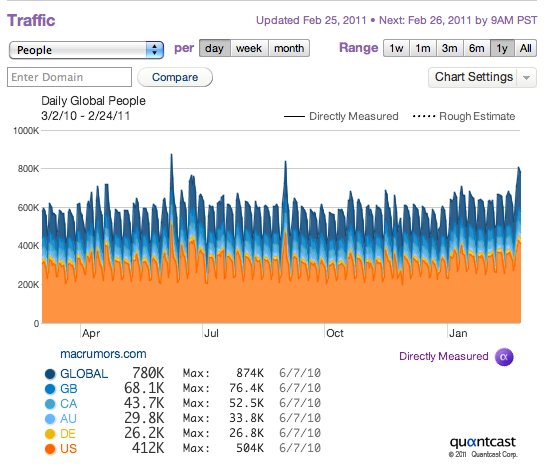Select the GB legend label
This screenshot has width=545, height=470.
tap(69, 389)
